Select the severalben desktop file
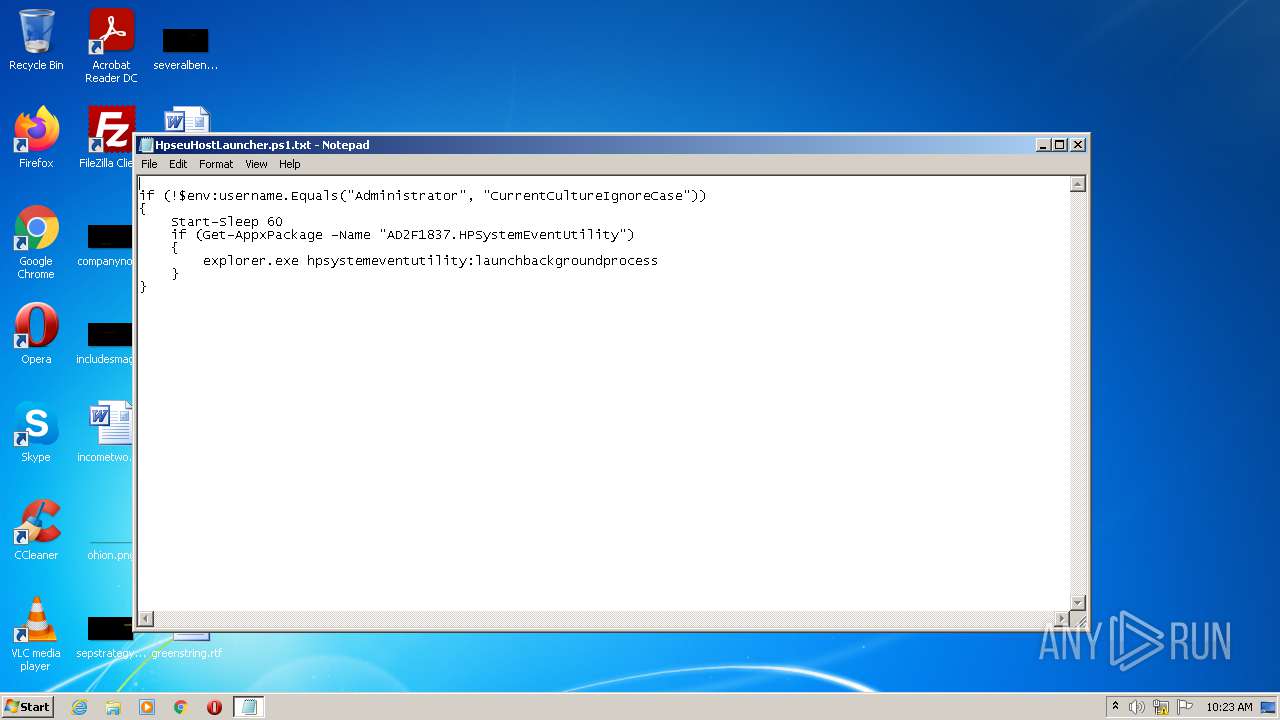 click(x=185, y=48)
